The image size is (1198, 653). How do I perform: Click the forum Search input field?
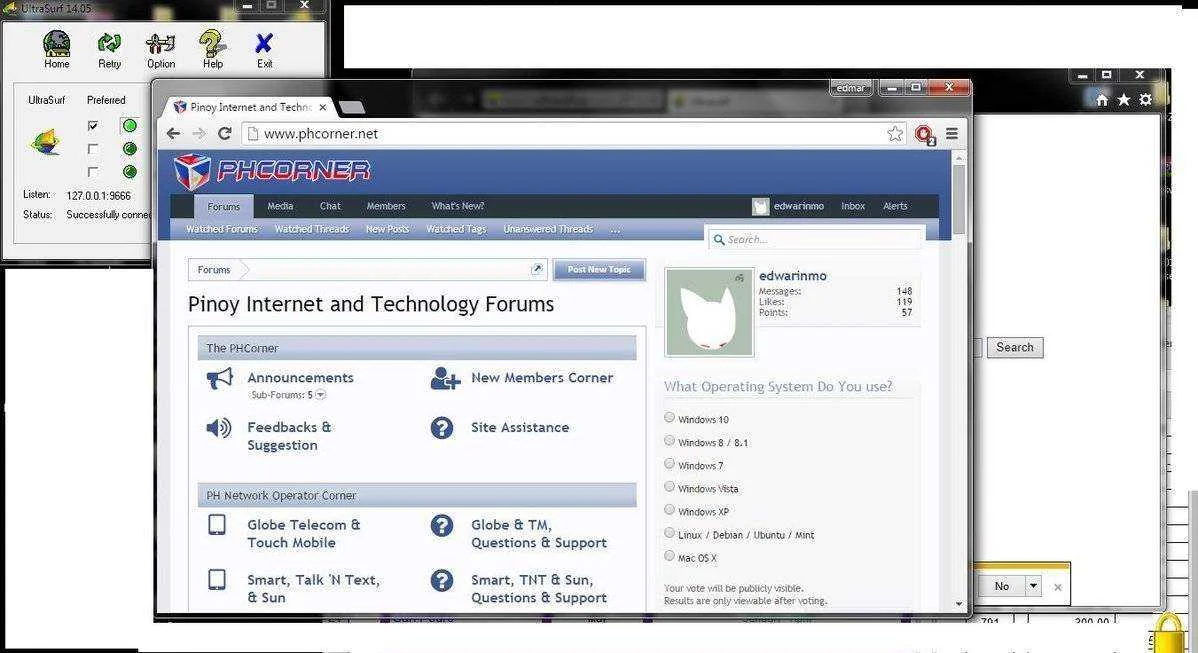tap(815, 239)
